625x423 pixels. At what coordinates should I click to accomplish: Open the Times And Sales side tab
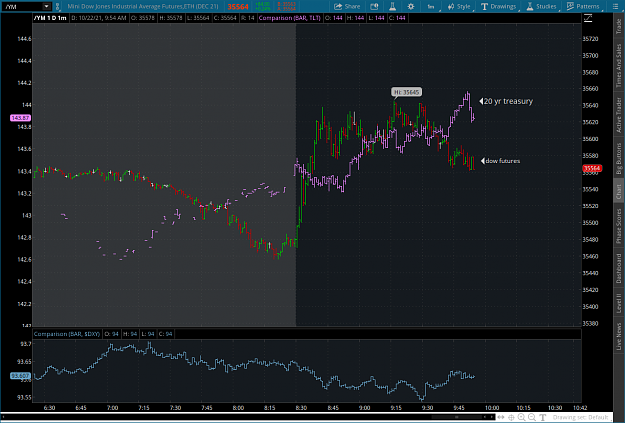tap(619, 65)
